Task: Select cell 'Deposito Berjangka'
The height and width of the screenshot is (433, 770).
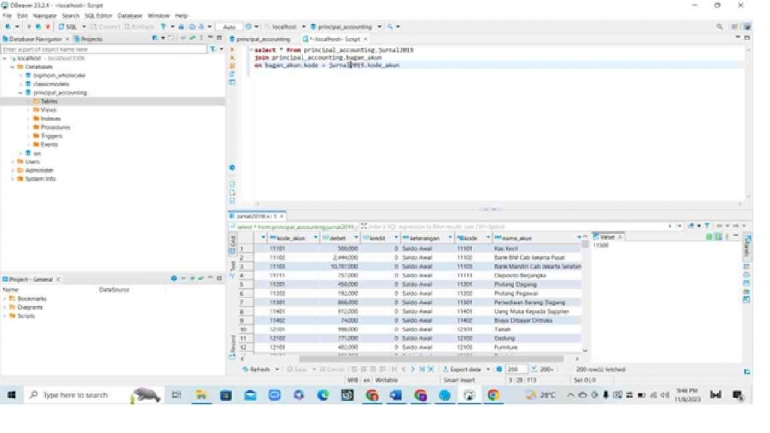Action: (537, 275)
